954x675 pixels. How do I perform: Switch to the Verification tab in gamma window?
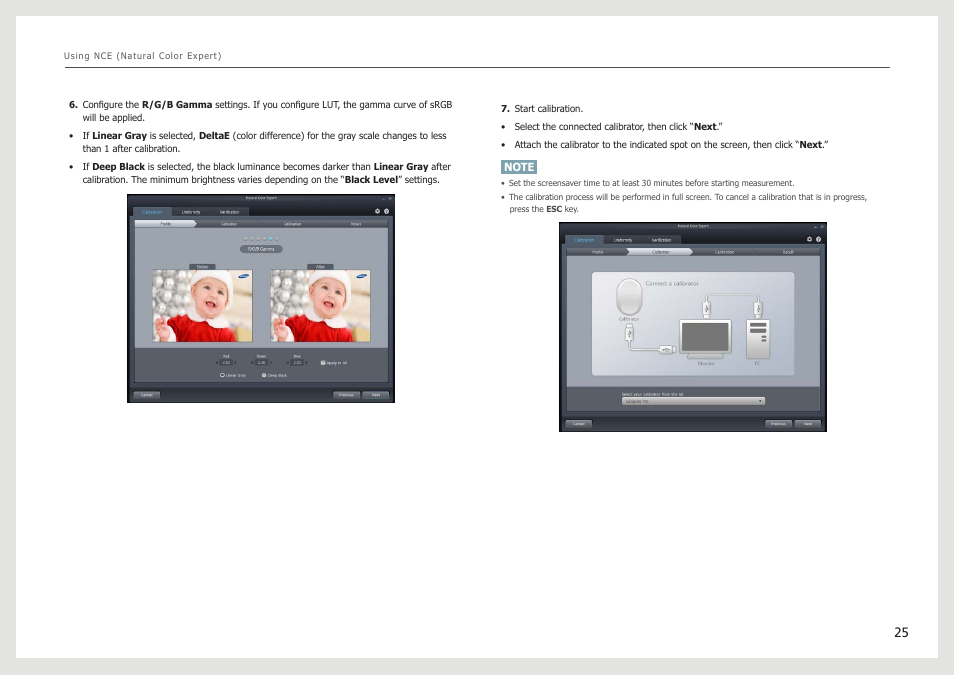229,212
